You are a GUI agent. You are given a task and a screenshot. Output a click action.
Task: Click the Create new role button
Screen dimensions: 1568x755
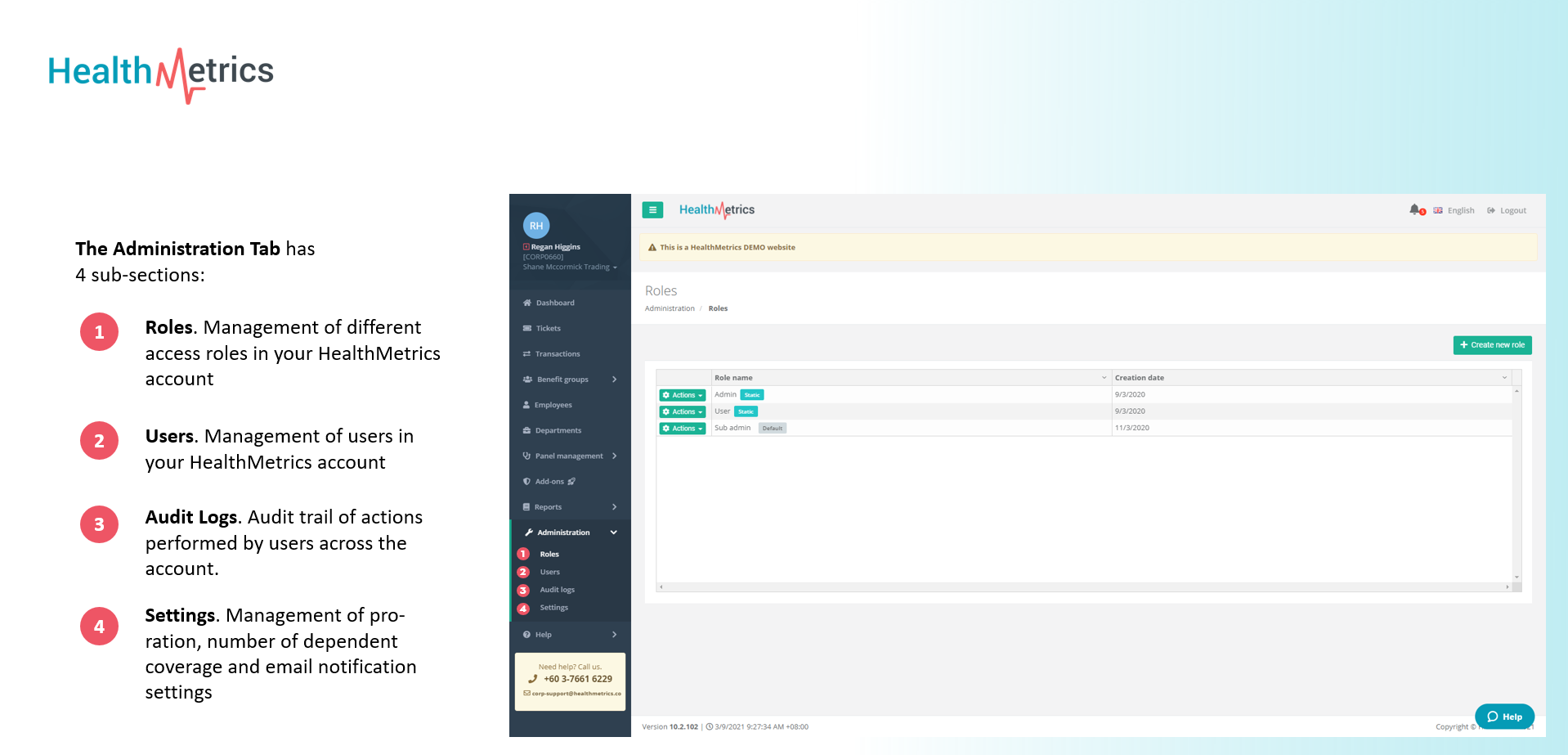[x=1492, y=345]
